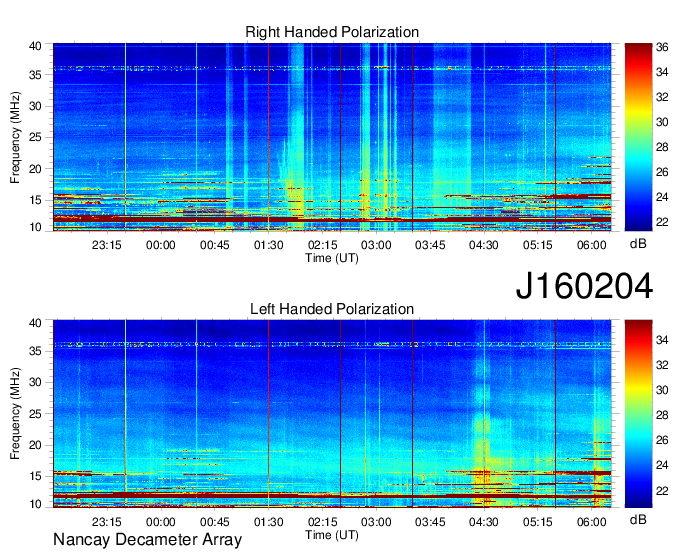Click the J160204 observation label

[584, 286]
